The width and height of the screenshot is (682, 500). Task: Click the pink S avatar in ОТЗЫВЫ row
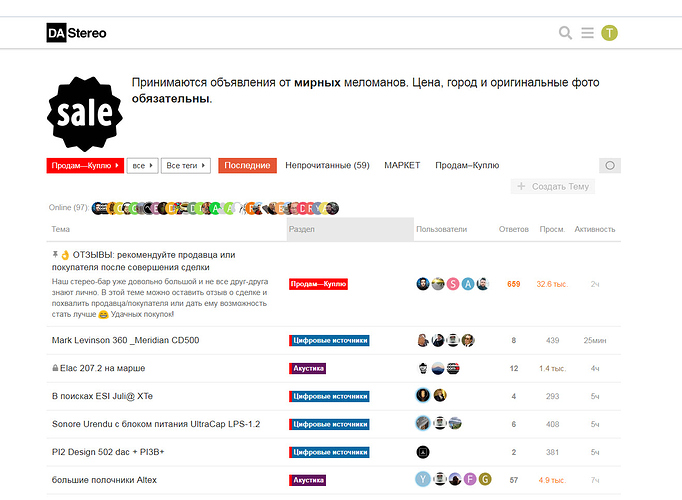(453, 284)
